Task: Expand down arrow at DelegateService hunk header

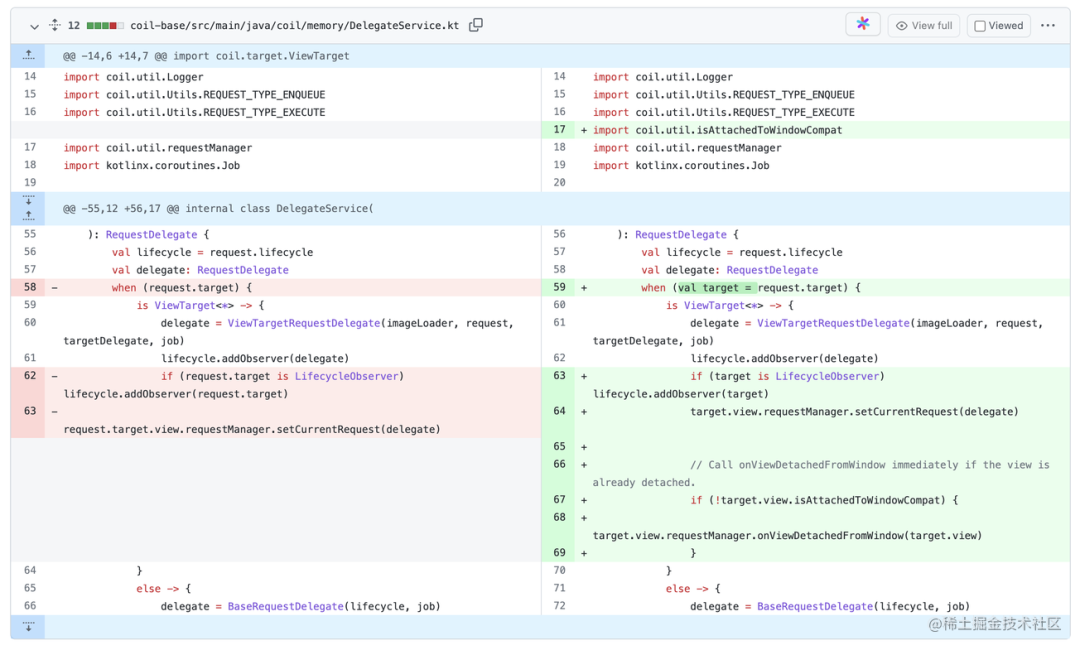Action: [x=28, y=200]
